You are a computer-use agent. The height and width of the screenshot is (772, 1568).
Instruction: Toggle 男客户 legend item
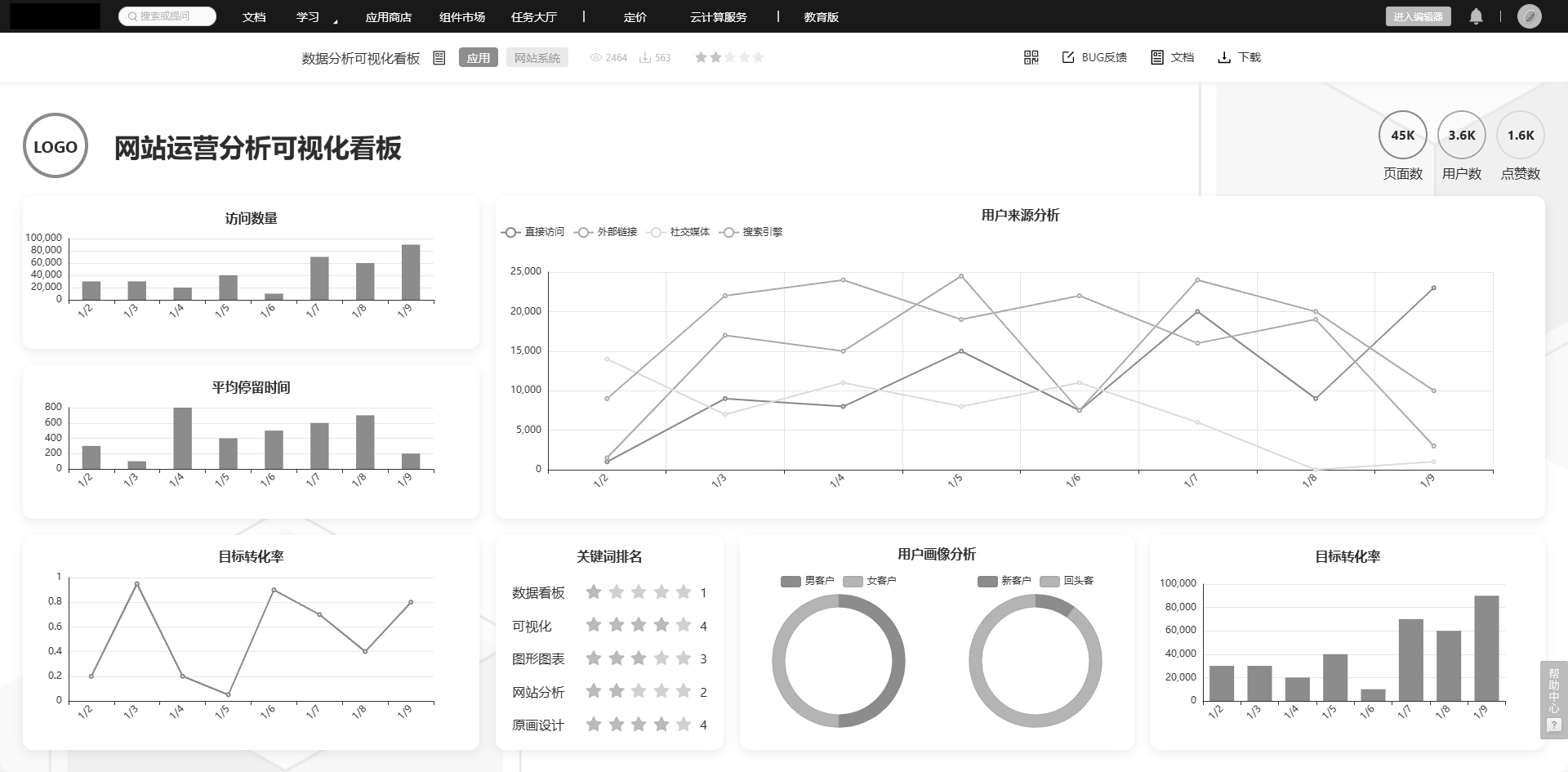(807, 581)
